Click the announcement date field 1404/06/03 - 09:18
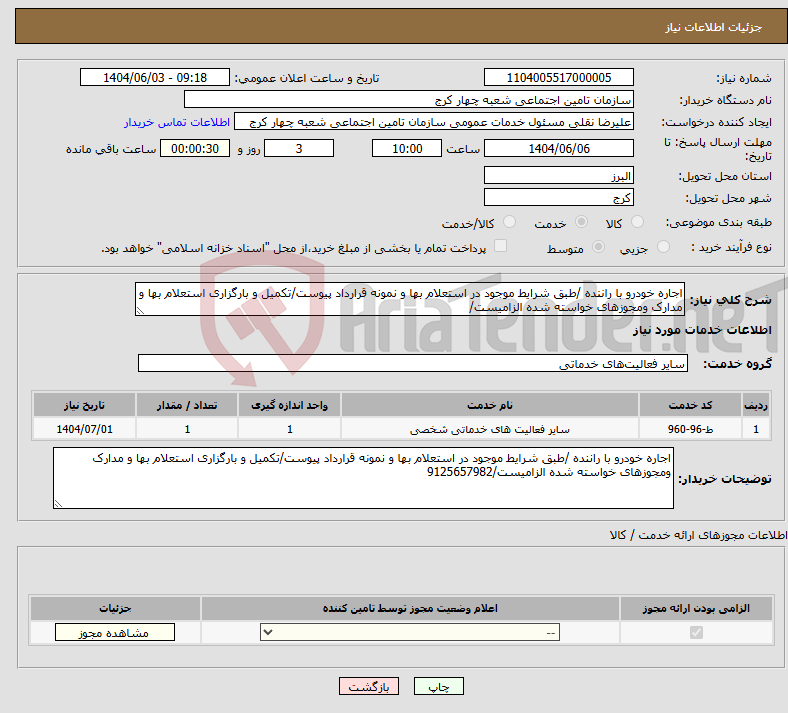Viewport: 788px width, 713px height. [x=155, y=77]
